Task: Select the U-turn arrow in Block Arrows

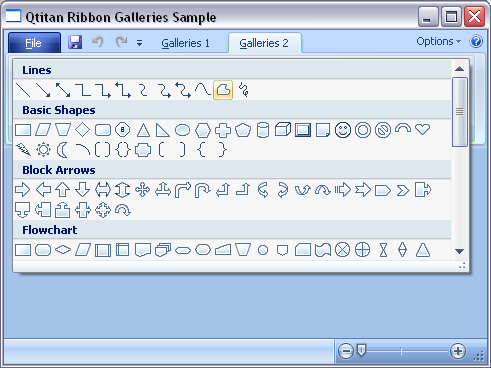Action: tap(203, 190)
